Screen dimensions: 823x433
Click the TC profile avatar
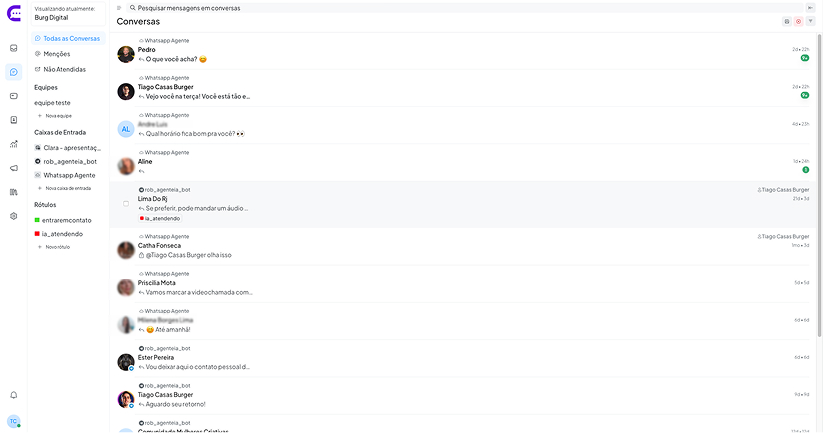coord(14,421)
